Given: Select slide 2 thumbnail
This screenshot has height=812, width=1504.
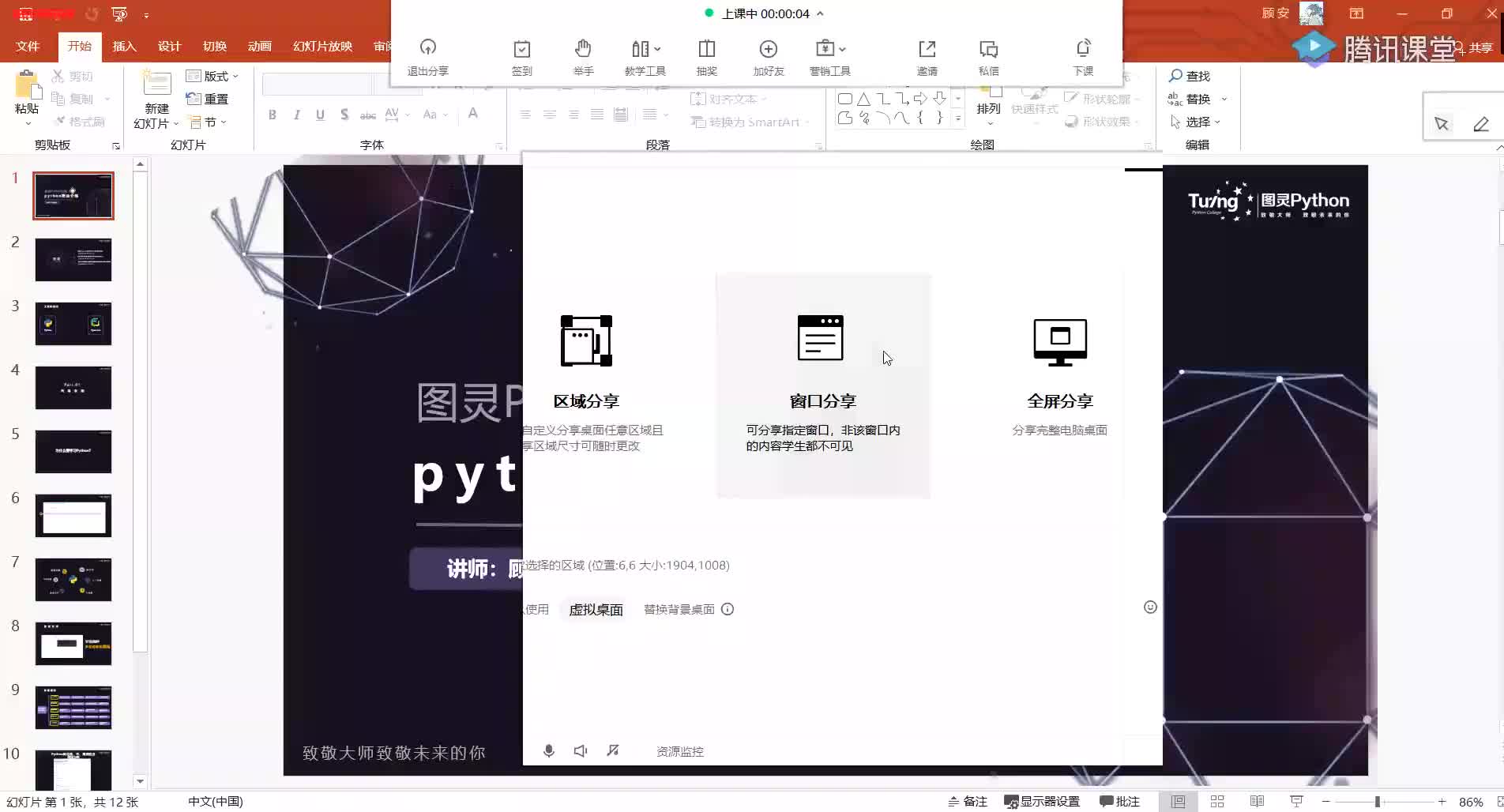Looking at the screenshot, I should coord(73,260).
